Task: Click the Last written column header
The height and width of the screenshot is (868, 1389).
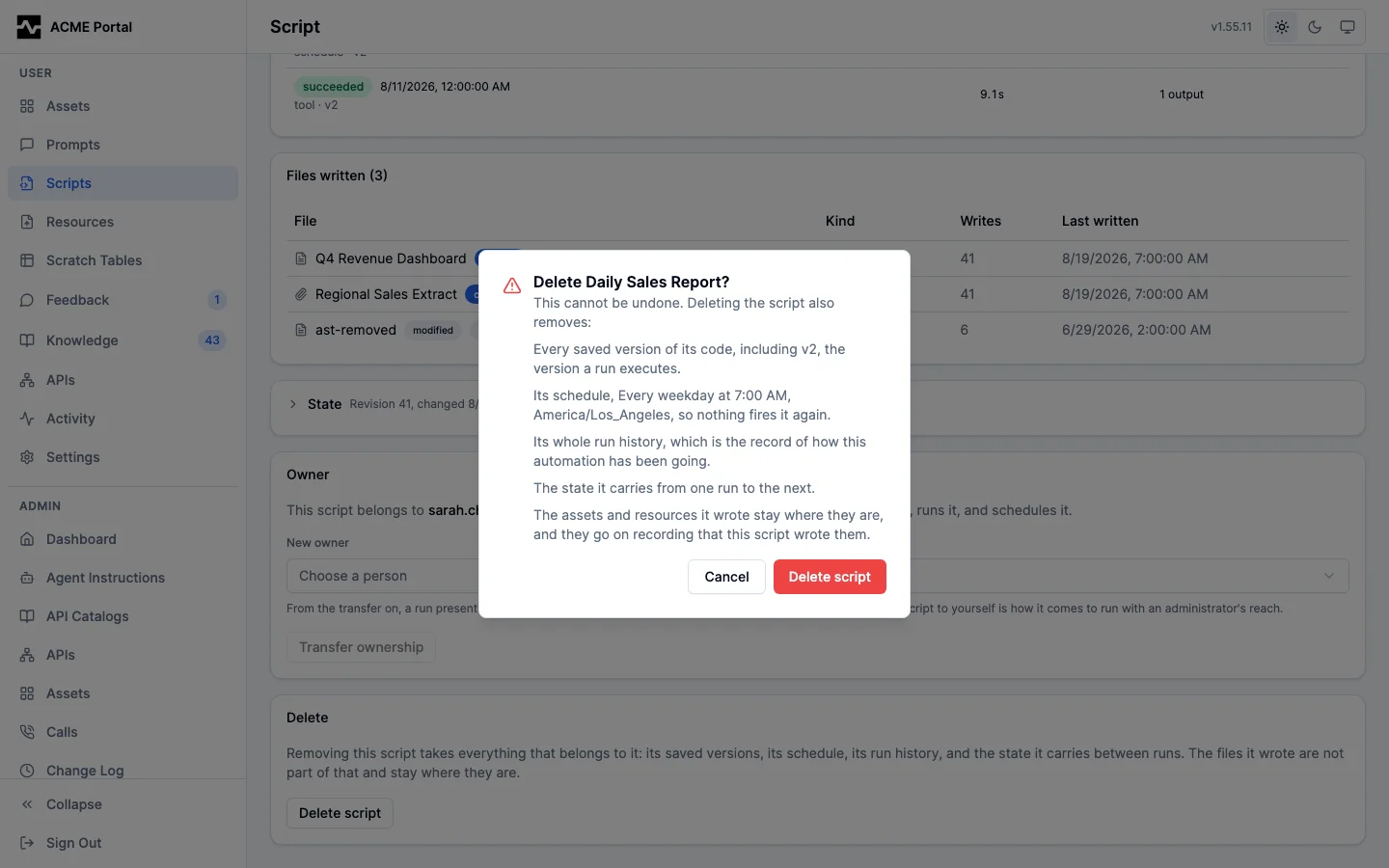Action: [x=1100, y=221]
